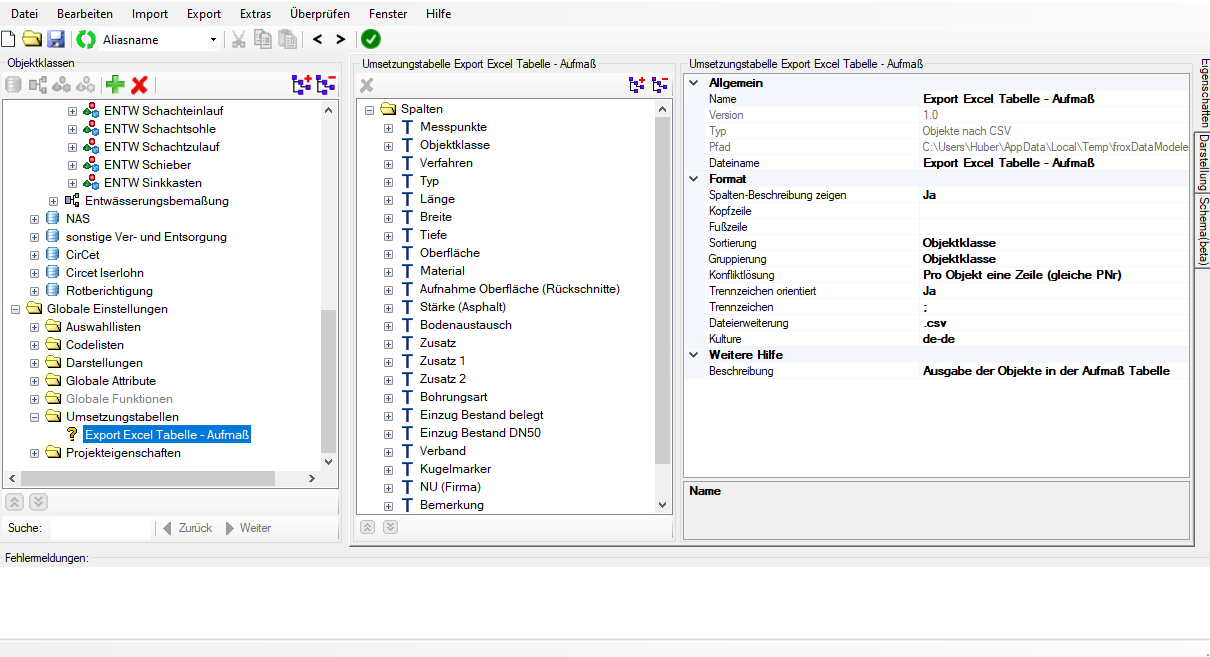Delete with red X in Objektklassen toolbar
This screenshot has height=657, width=1210.
click(x=140, y=85)
